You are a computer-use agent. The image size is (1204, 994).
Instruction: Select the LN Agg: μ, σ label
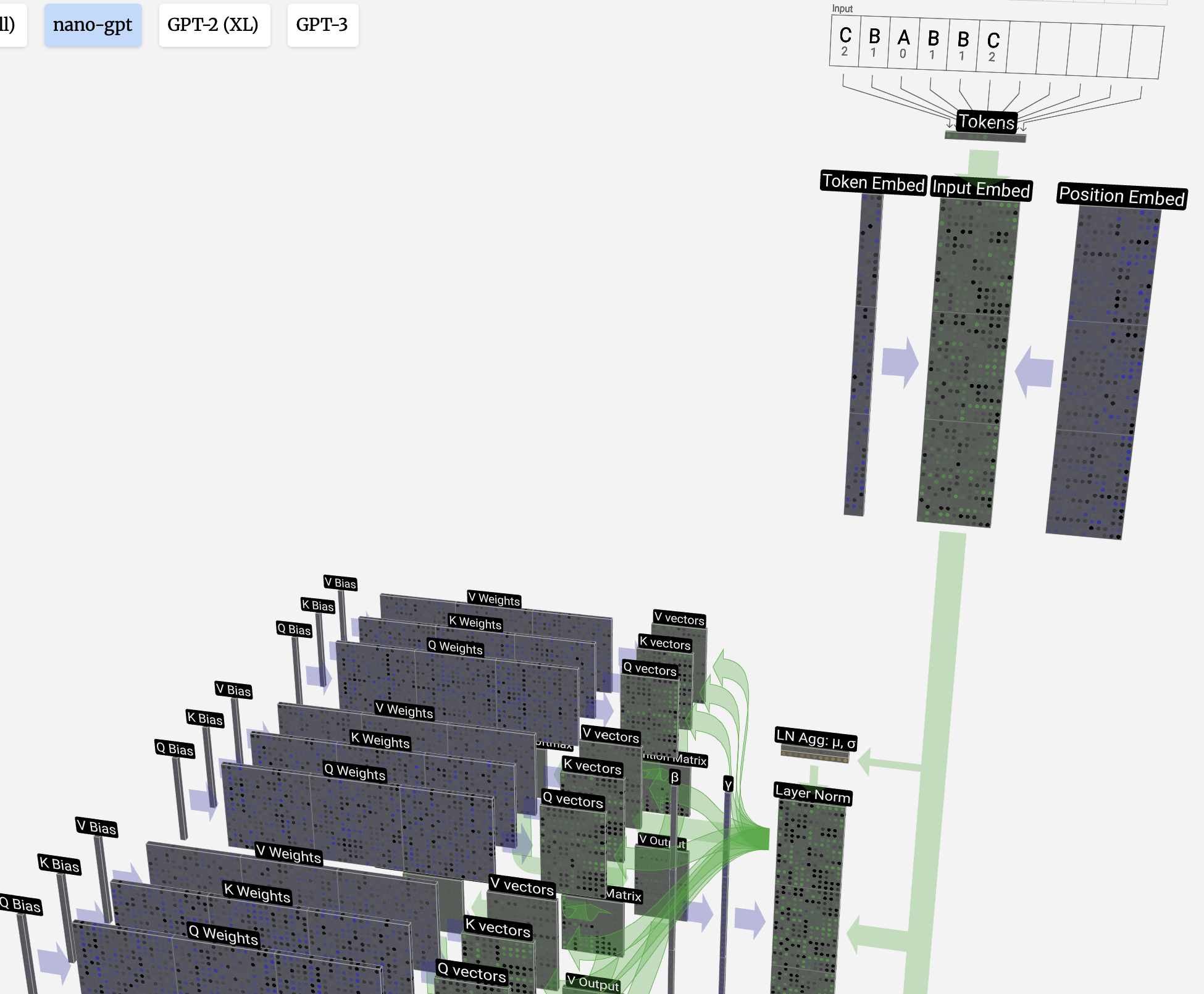(815, 738)
